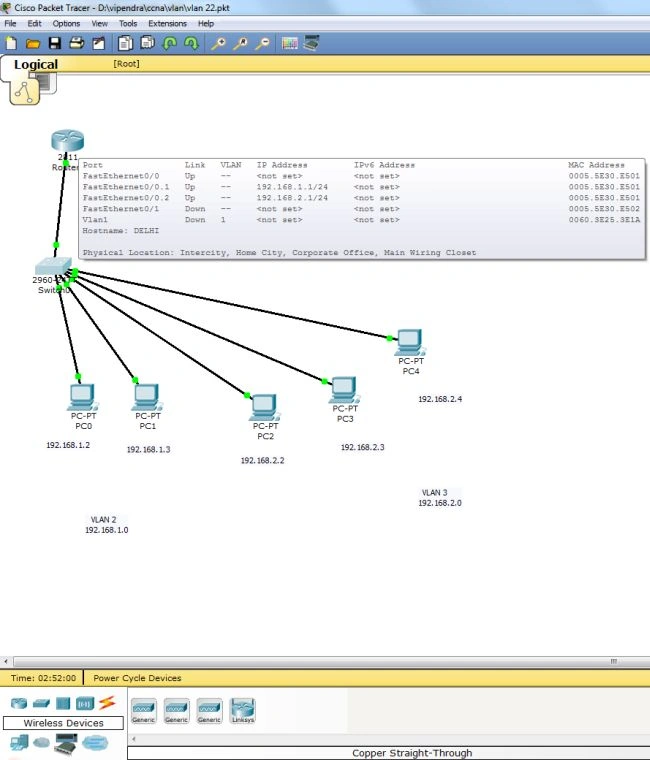Click the PC4 computer icon
This screenshot has width=650, height=760.
click(411, 342)
